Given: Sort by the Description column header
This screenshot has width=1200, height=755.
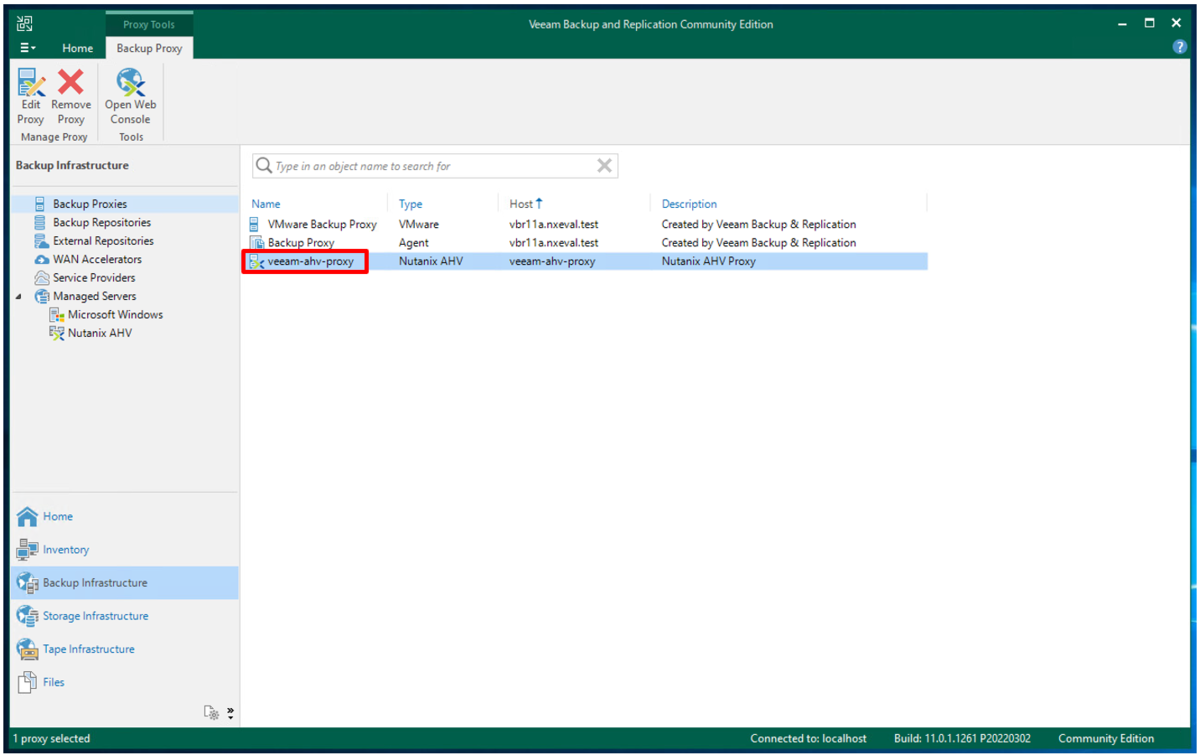Looking at the screenshot, I should [x=689, y=204].
